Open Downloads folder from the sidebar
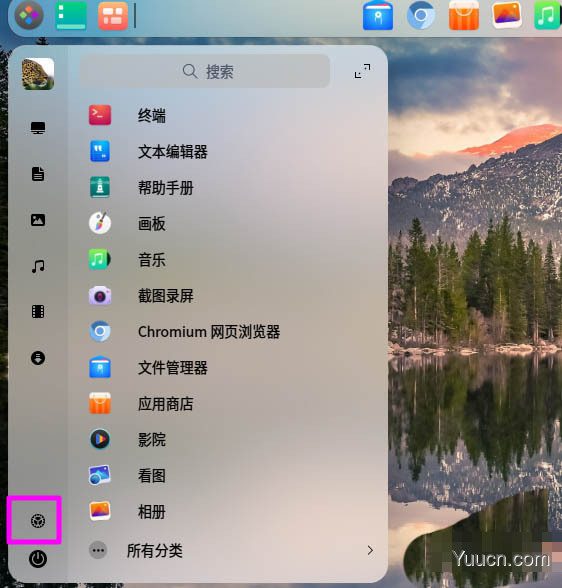 [38, 358]
